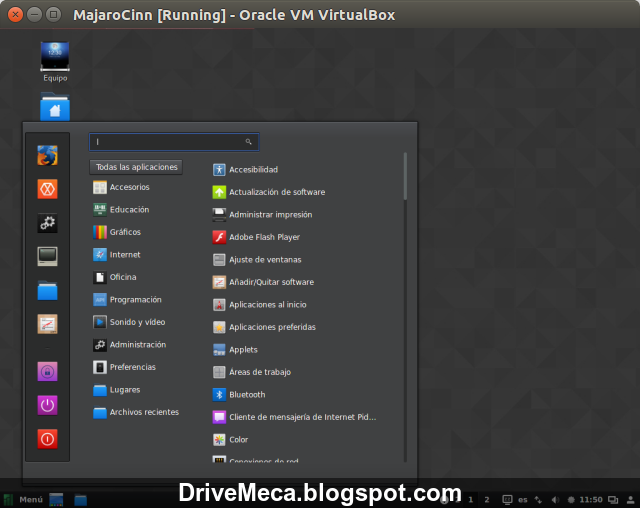640x508 pixels.
Task: Select the Accesorios category
Action: (x=121, y=187)
